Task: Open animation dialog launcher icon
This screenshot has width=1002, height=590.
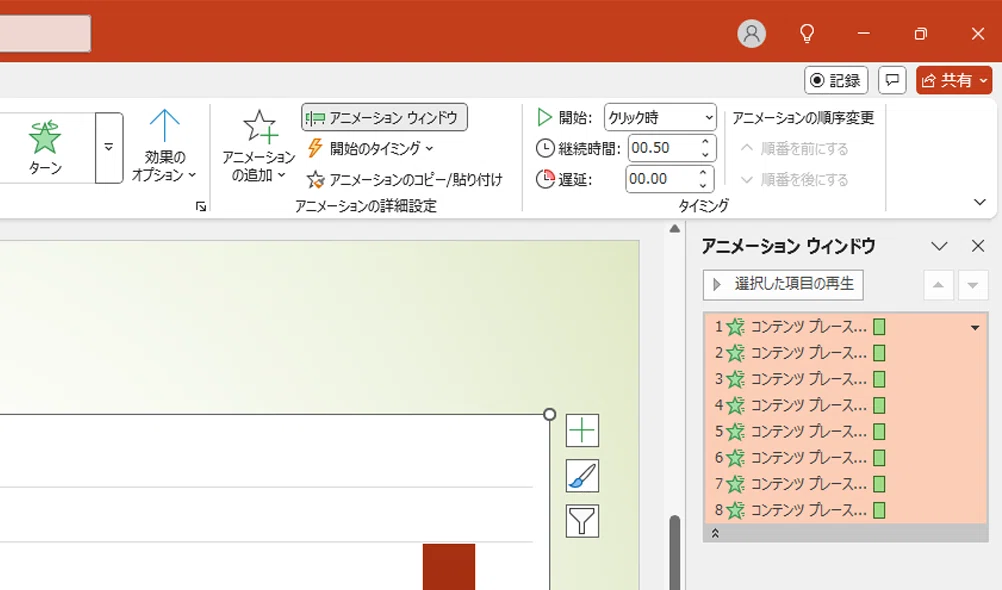Action: [x=201, y=206]
